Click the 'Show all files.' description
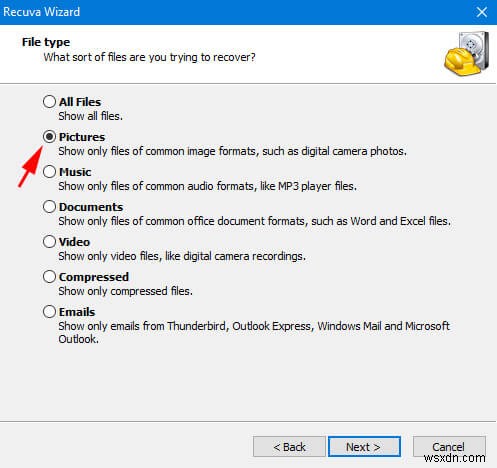The image size is (497, 468). pyautogui.click(x=91, y=116)
